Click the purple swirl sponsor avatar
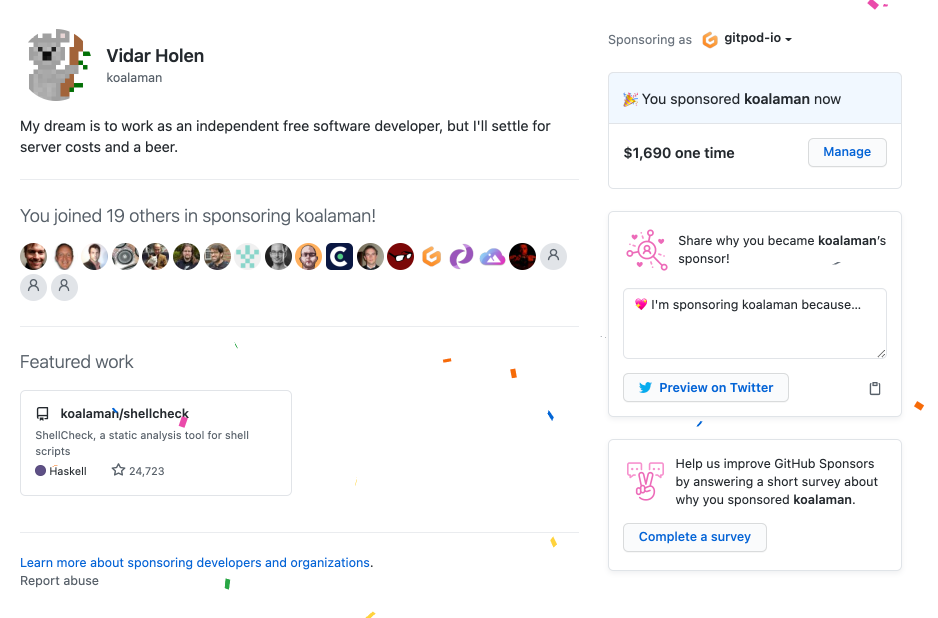938x618 pixels. click(x=461, y=257)
